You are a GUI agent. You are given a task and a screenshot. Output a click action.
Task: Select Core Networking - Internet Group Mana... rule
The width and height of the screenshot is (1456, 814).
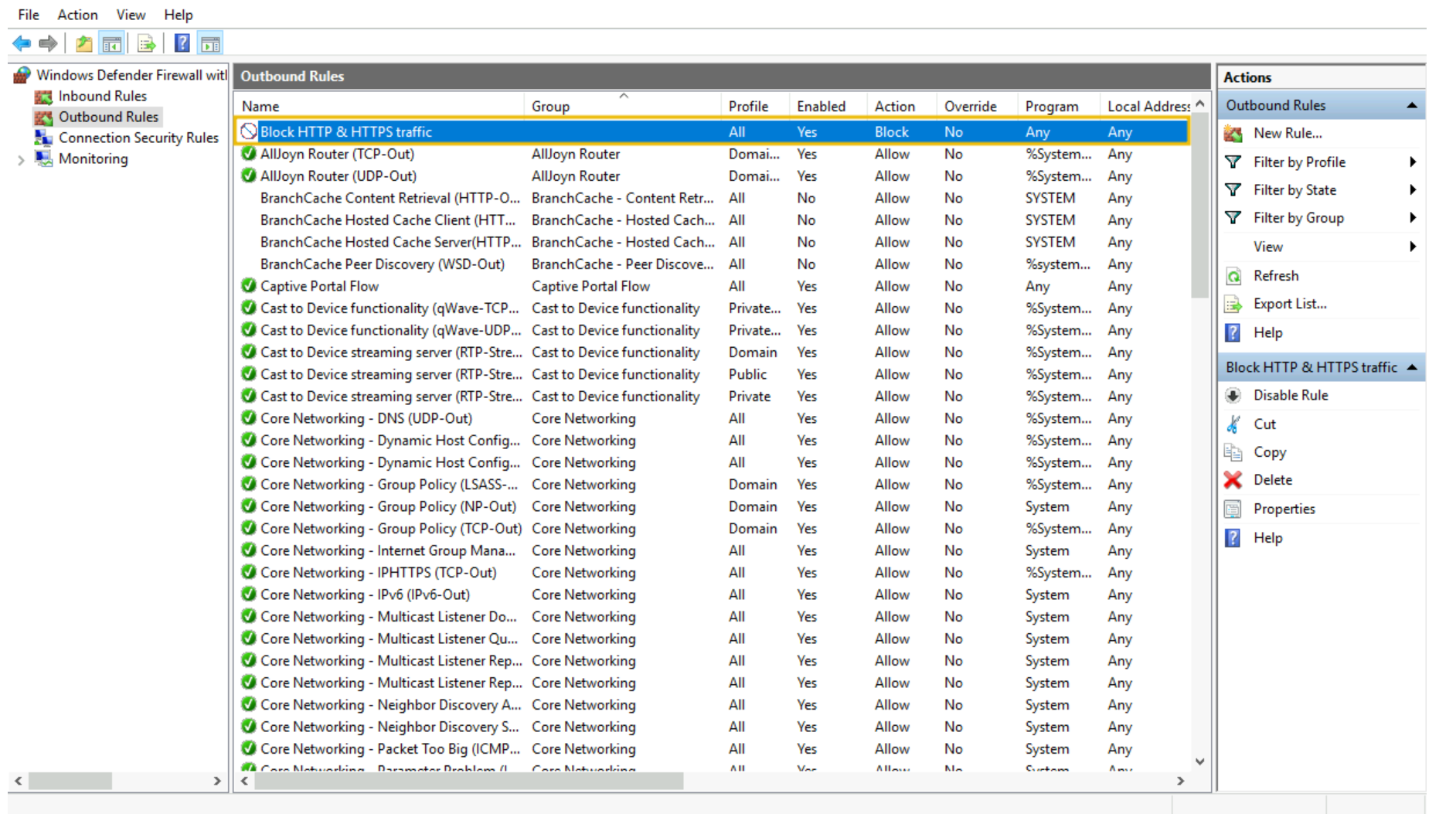[713, 550]
